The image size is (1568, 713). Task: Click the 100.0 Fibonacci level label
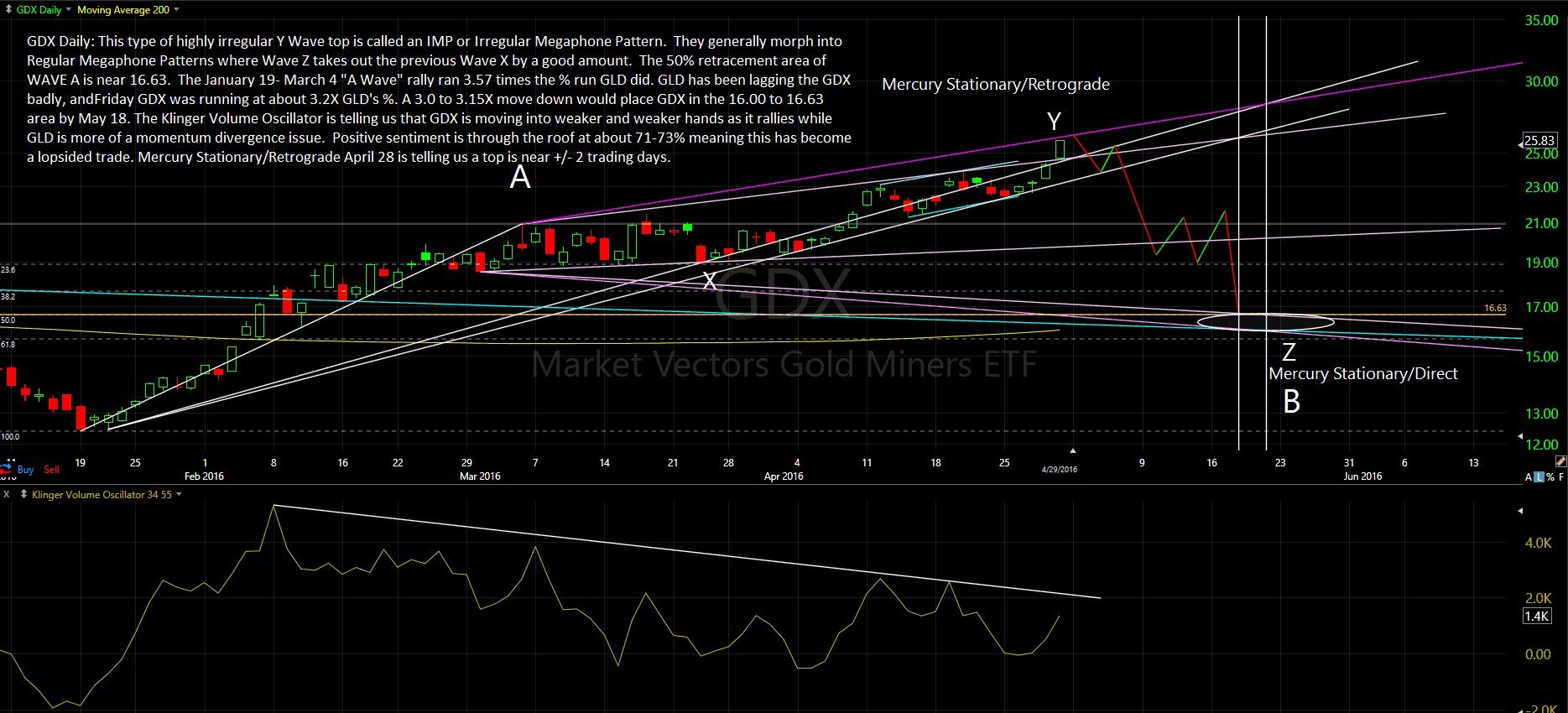click(x=10, y=437)
